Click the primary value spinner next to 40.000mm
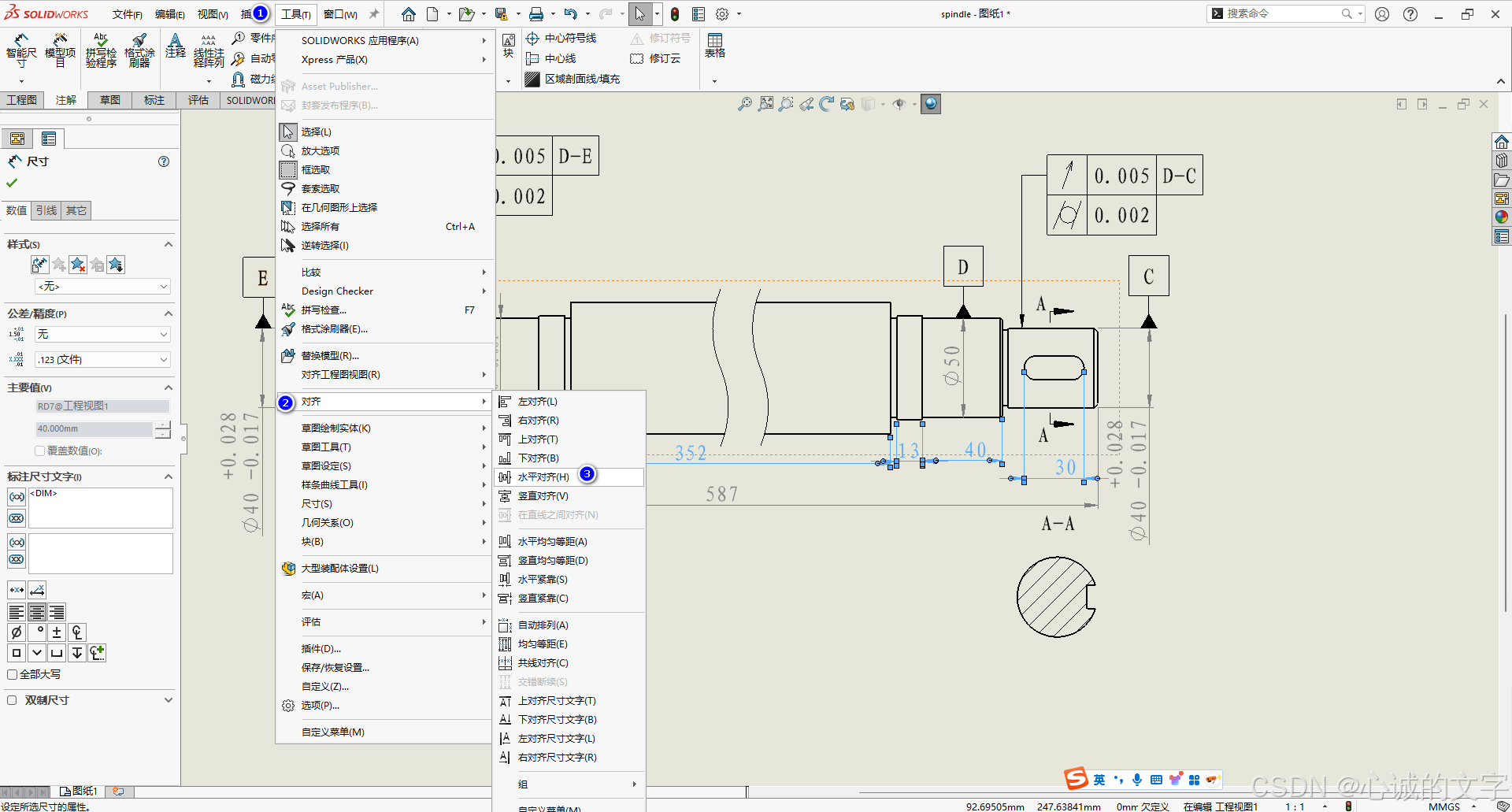 [x=163, y=429]
